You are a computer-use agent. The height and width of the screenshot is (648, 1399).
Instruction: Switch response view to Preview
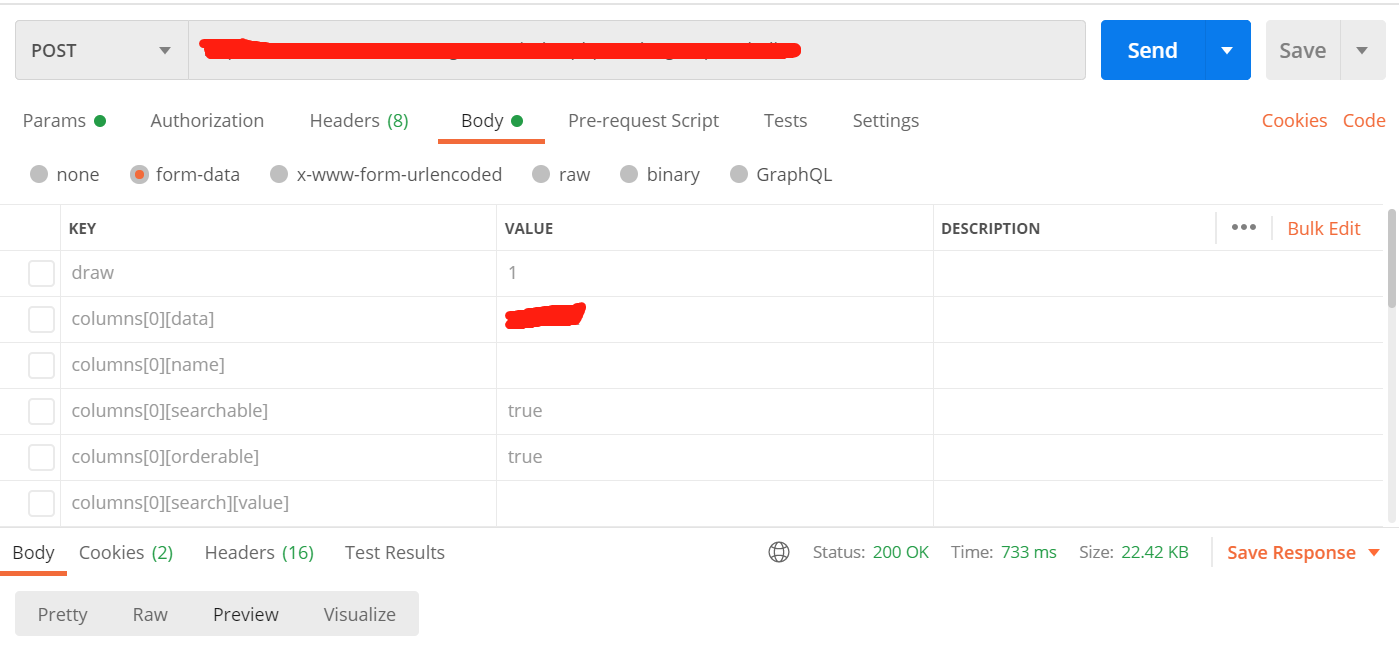pos(245,614)
